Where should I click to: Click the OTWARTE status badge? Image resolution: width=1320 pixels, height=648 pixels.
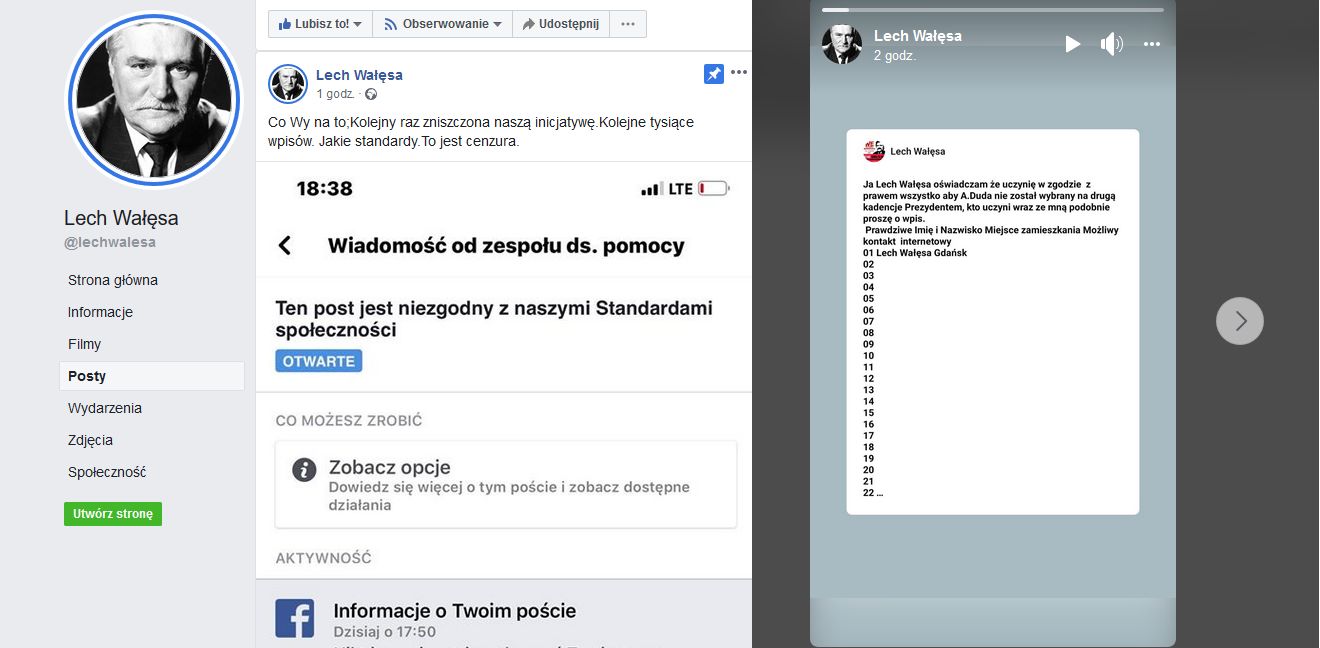pos(319,361)
